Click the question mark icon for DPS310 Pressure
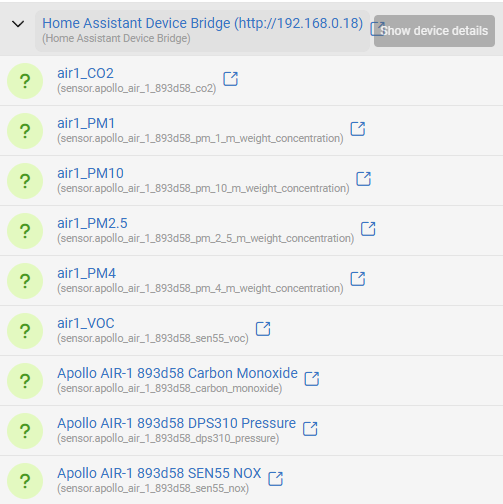This screenshot has width=503, height=504. click(x=25, y=431)
